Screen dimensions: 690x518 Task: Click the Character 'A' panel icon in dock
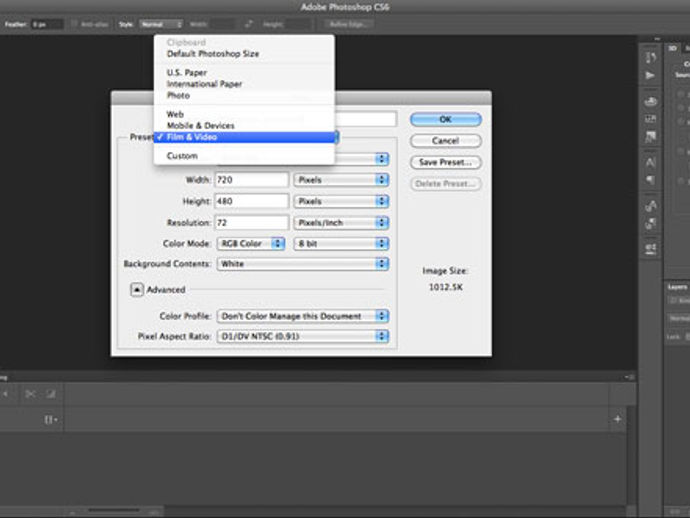point(650,162)
